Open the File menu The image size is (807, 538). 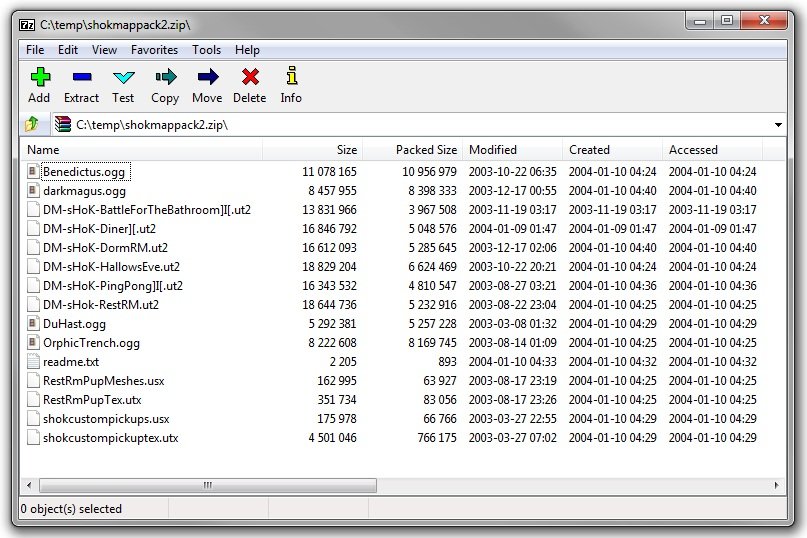click(35, 50)
